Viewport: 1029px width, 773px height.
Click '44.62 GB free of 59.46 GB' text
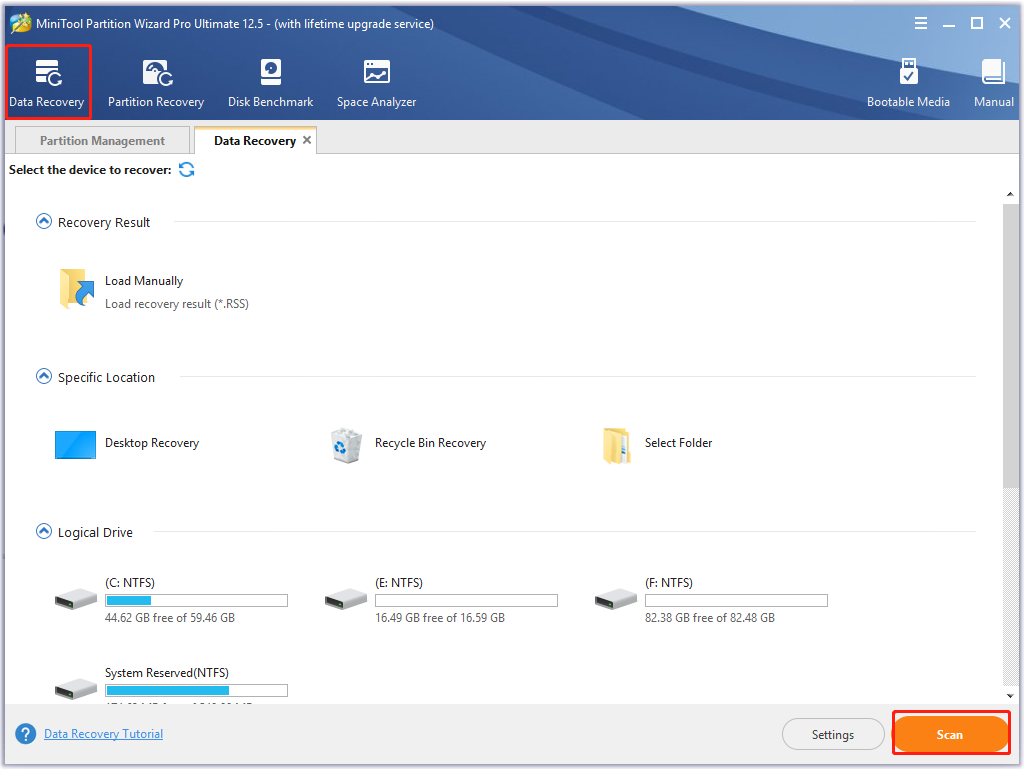170,617
